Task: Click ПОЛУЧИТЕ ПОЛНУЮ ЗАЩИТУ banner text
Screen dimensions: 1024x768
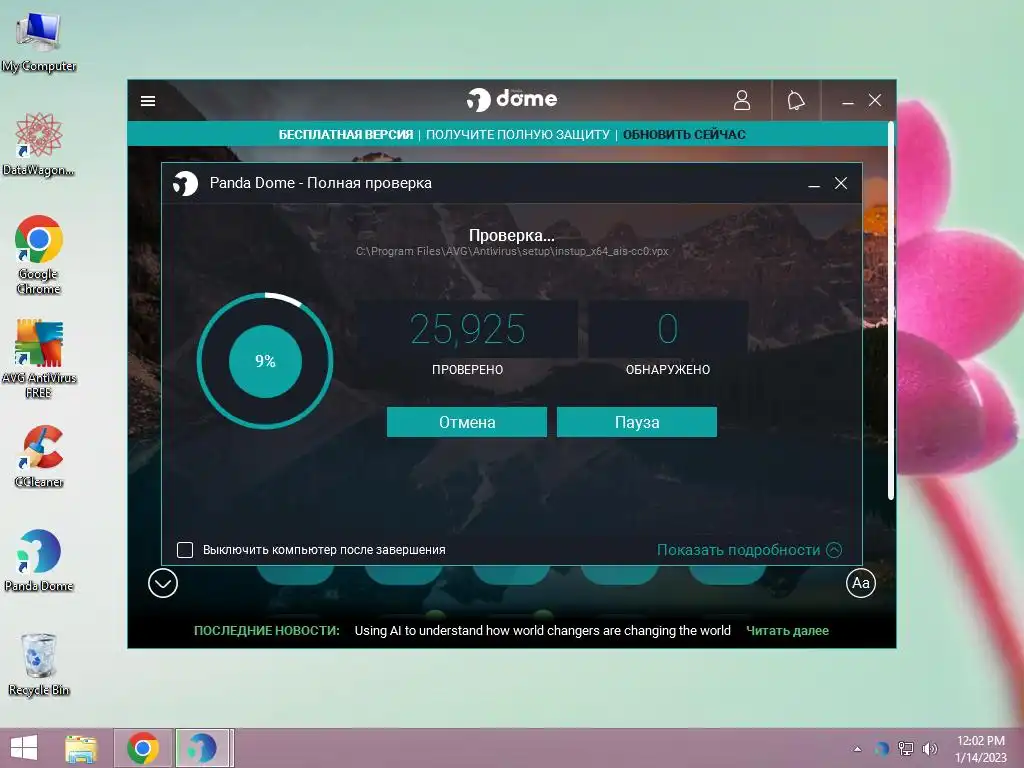Action: 518,135
